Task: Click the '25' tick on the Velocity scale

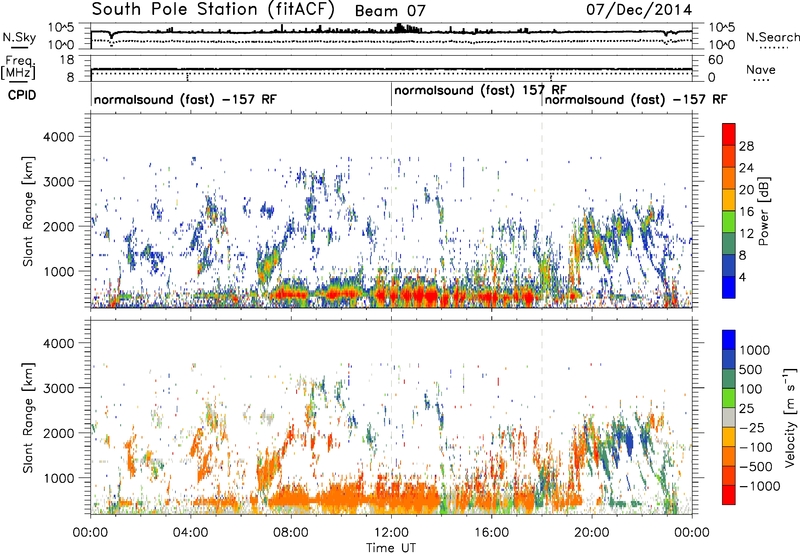Action: pyautogui.click(x=747, y=408)
